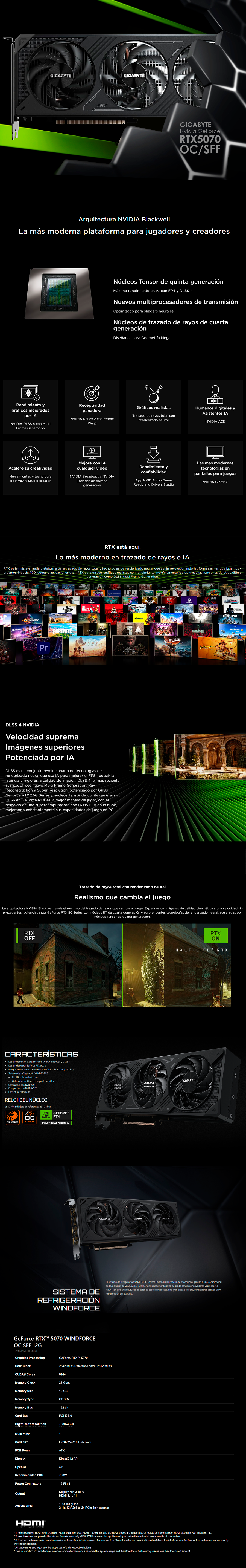This screenshot has width=246, height=1568.
Task: Click the DLSS 4 snowflake performance icon
Action: [x=30, y=392]
